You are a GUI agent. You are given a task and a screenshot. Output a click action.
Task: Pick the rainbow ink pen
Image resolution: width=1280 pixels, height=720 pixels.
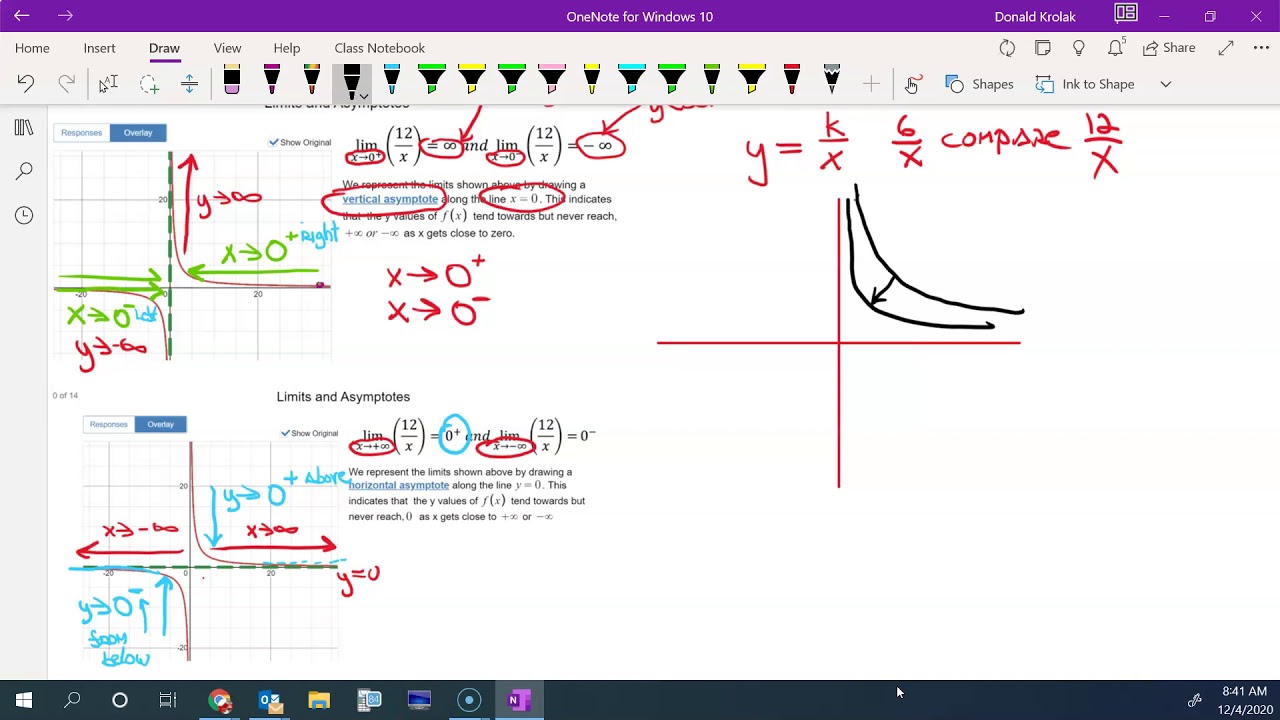tap(312, 80)
